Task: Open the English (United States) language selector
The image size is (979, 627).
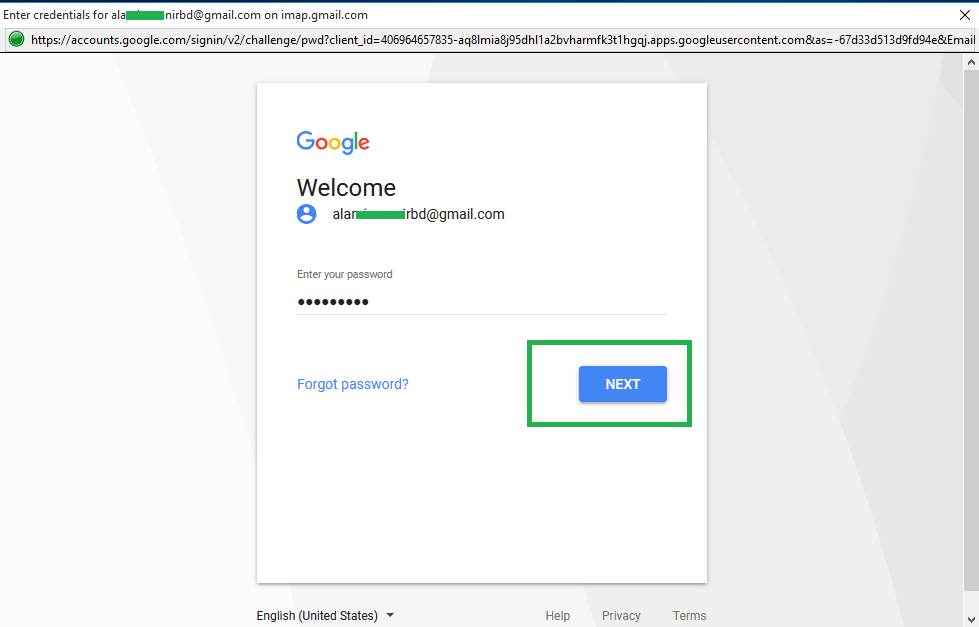Action: tap(325, 615)
